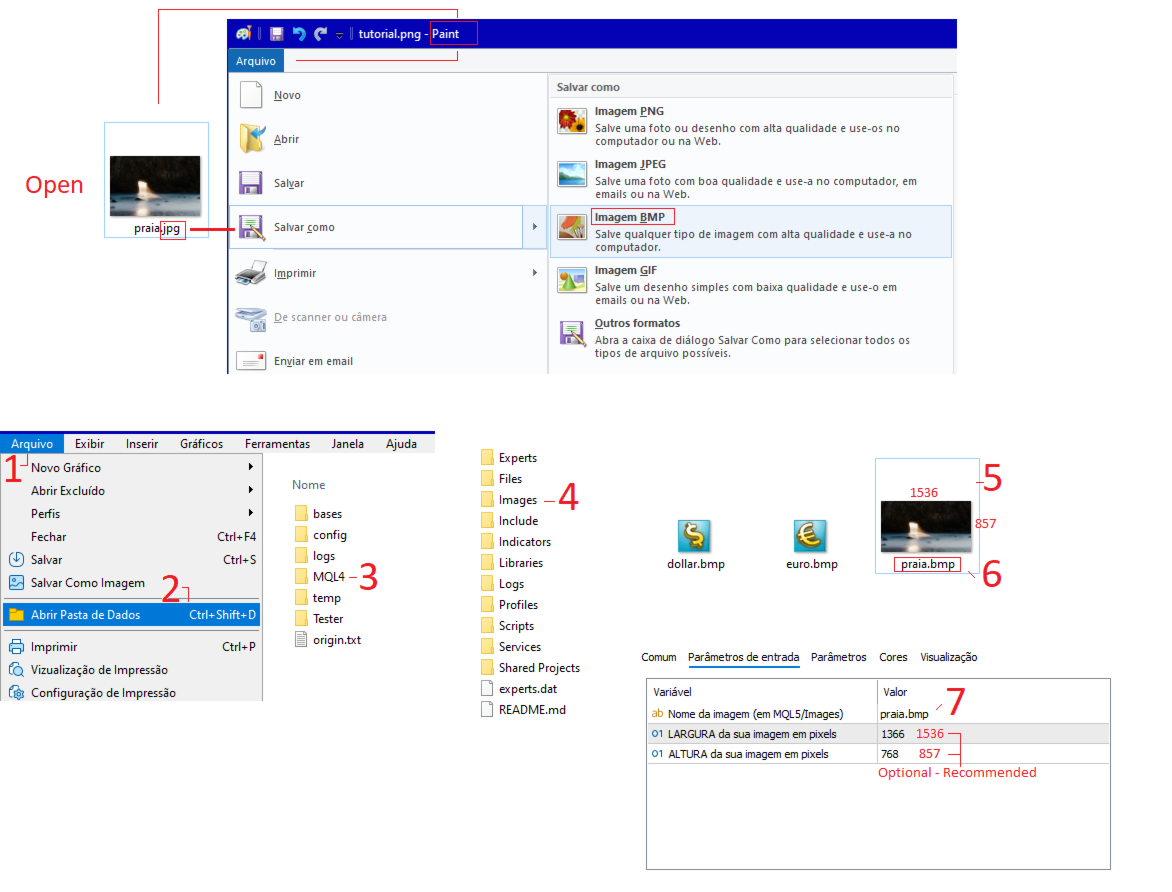Switch to the Cores tab

(x=892, y=657)
